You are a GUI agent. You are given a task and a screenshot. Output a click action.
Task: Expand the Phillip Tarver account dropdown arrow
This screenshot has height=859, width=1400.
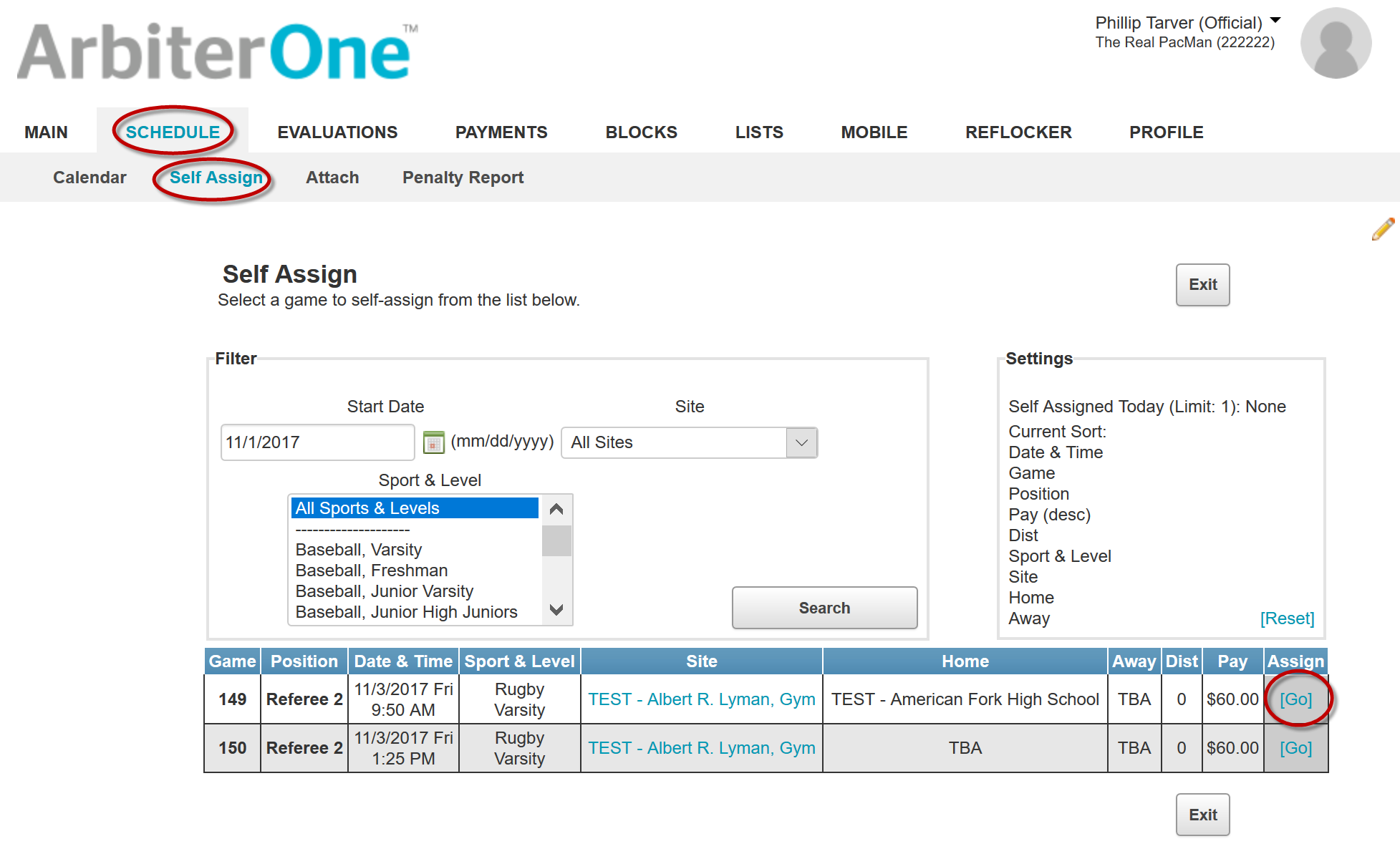[x=1275, y=20]
